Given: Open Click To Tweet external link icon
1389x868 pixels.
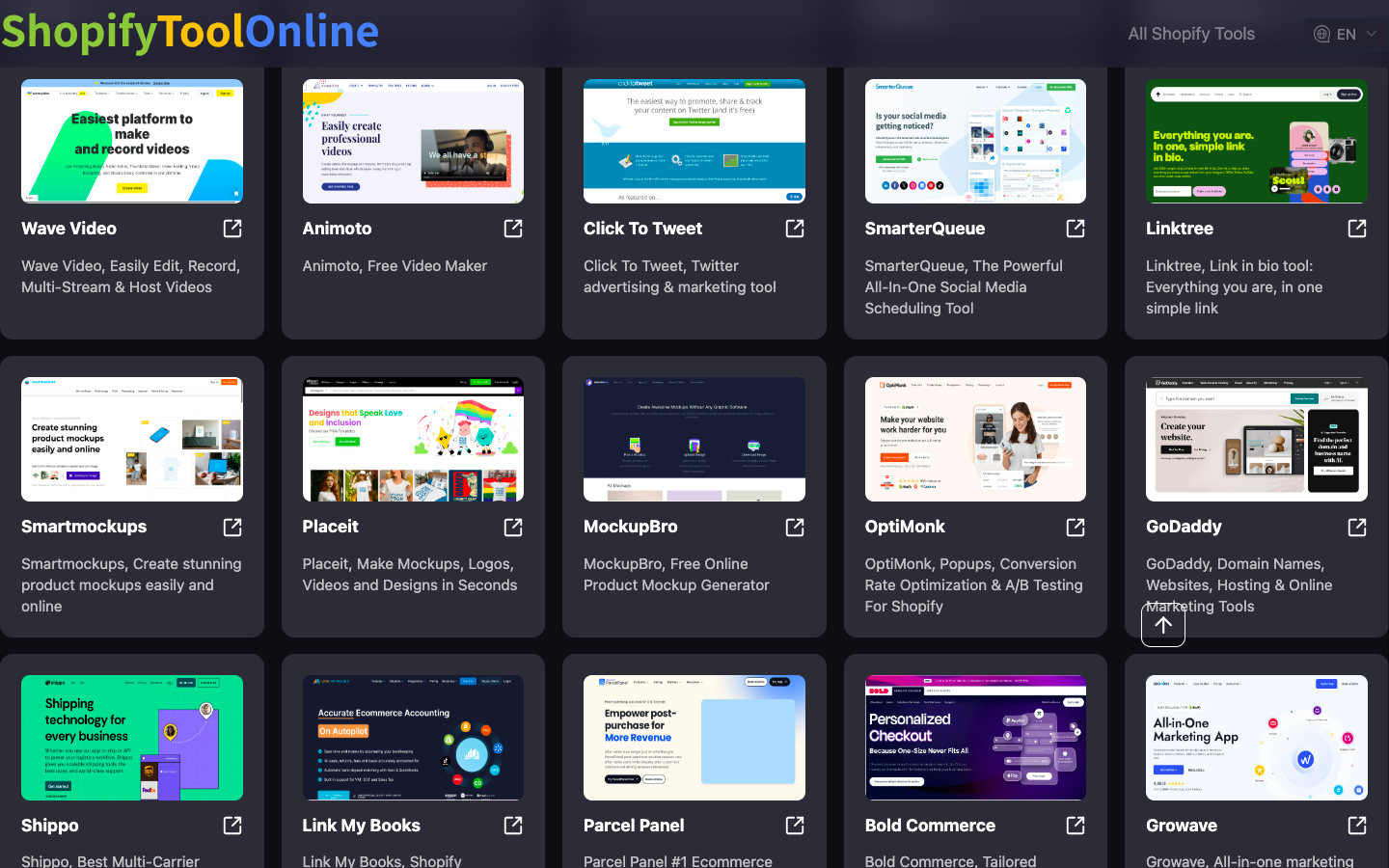Looking at the screenshot, I should click(x=795, y=229).
